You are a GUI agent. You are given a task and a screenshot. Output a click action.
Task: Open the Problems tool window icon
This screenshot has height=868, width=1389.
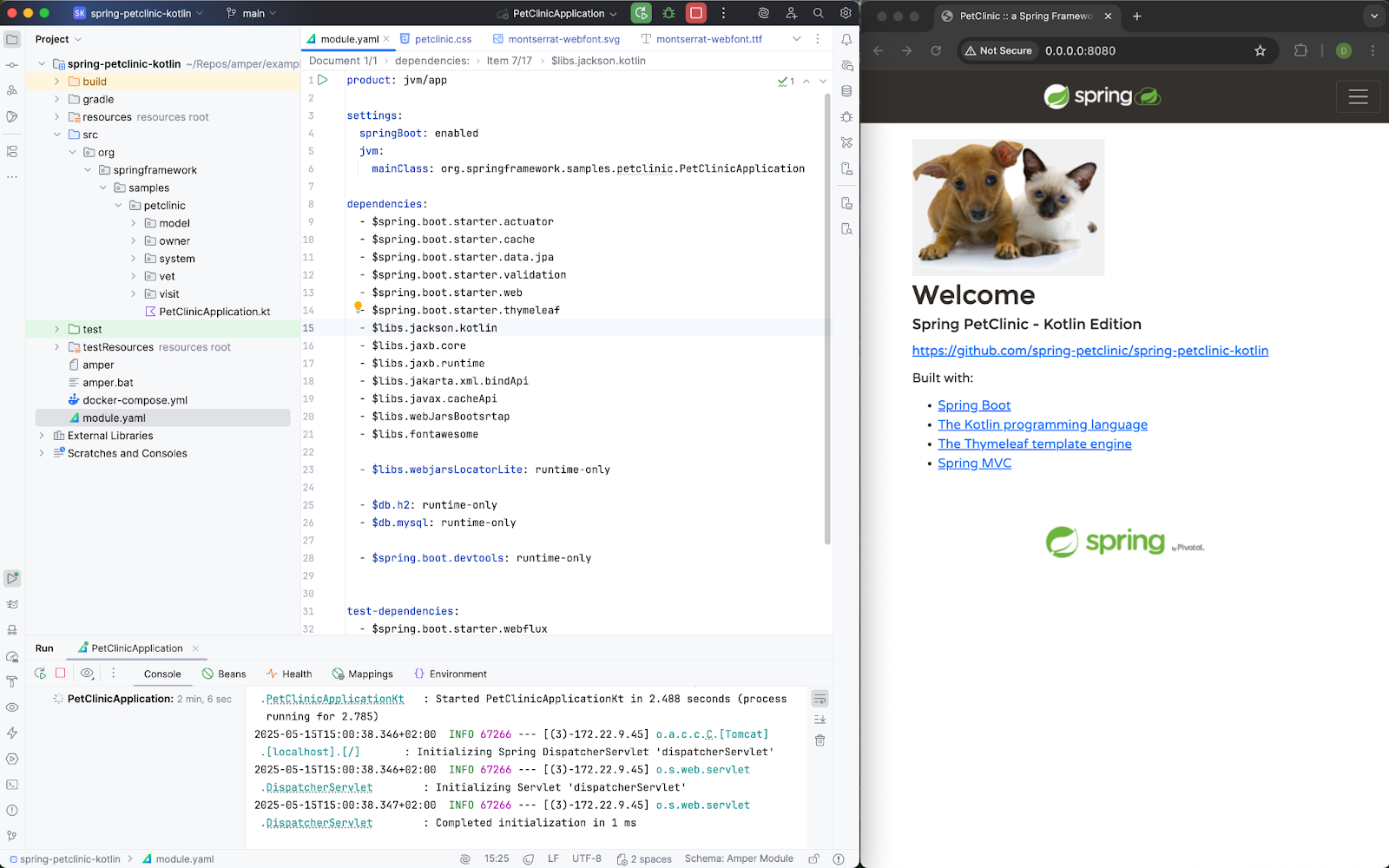pyautogui.click(x=12, y=810)
